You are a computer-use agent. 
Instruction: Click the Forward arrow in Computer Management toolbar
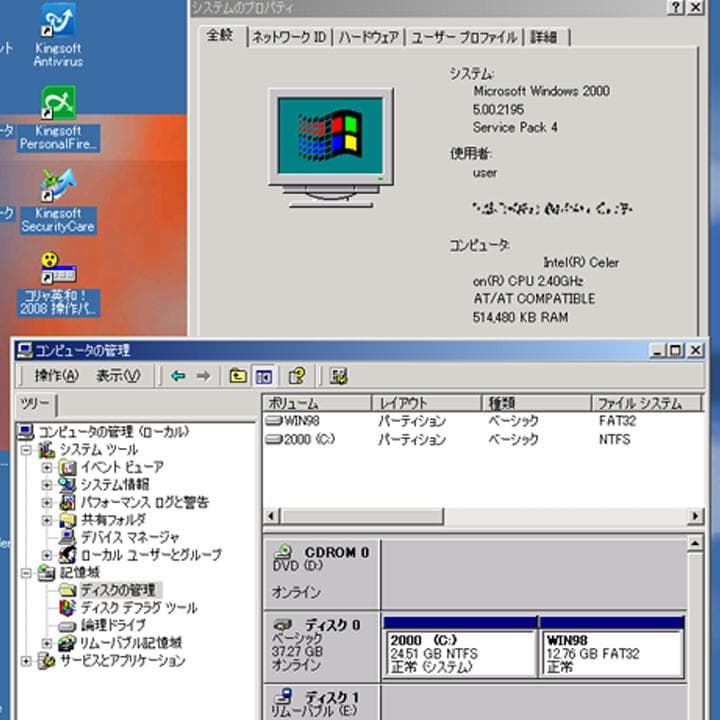coord(203,376)
